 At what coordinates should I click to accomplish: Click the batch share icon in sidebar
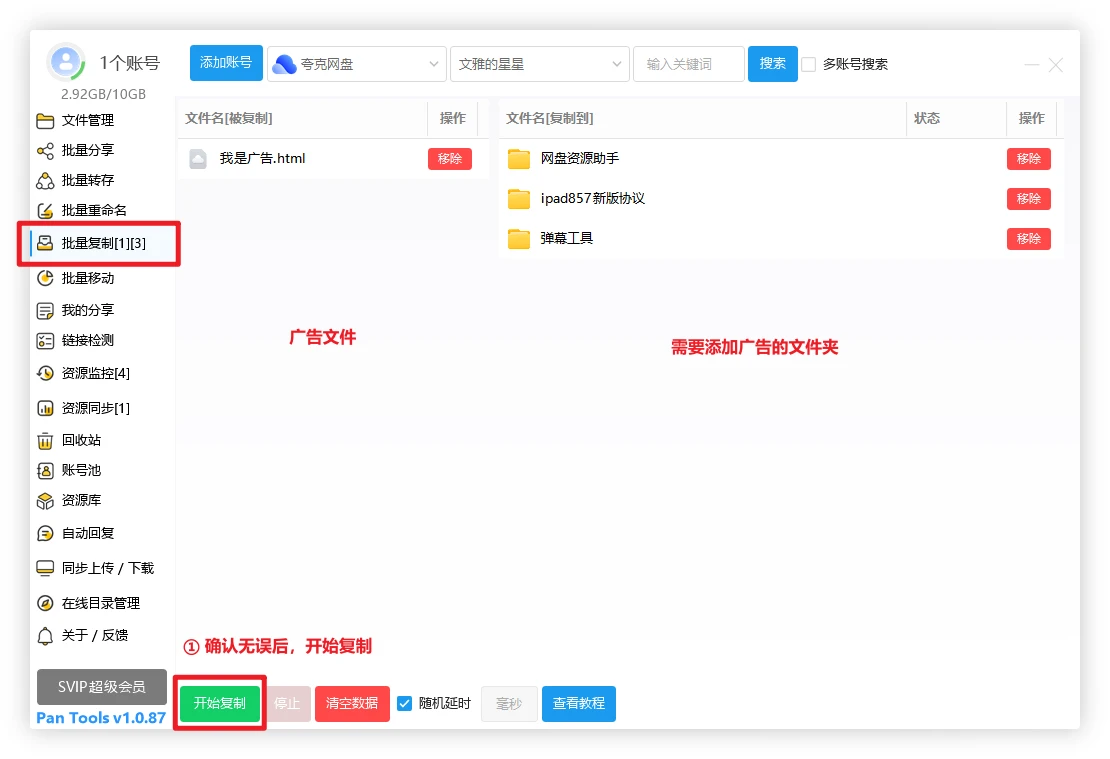pos(45,151)
